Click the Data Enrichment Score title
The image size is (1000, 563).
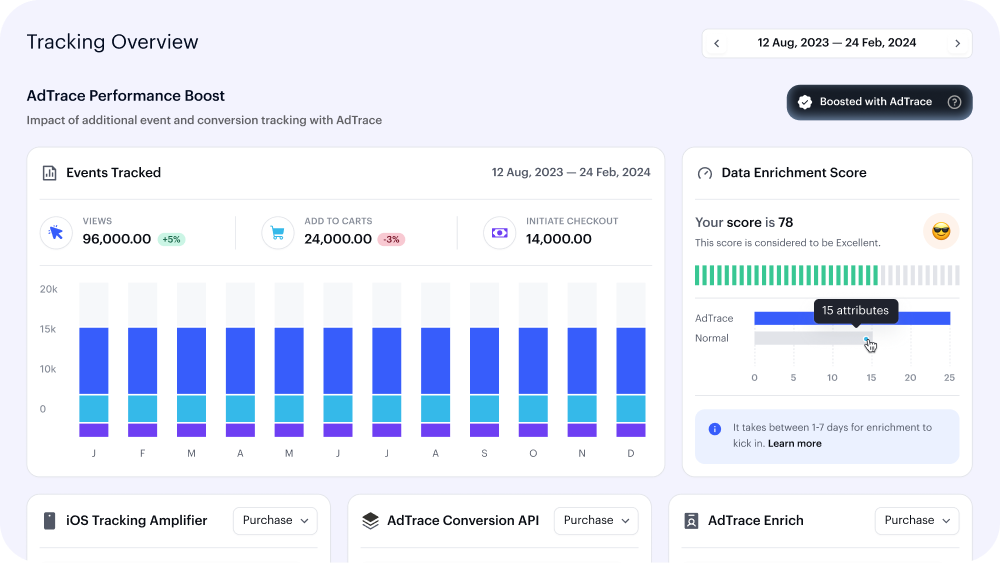coord(794,173)
